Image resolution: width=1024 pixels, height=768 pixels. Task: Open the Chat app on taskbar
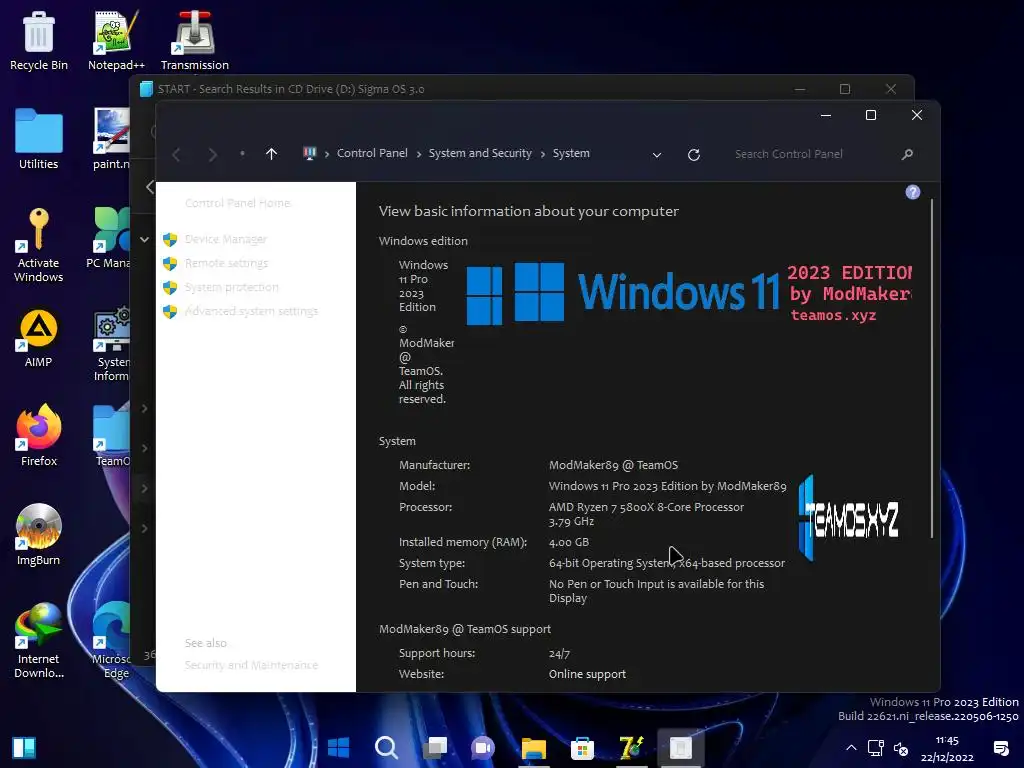pos(483,747)
